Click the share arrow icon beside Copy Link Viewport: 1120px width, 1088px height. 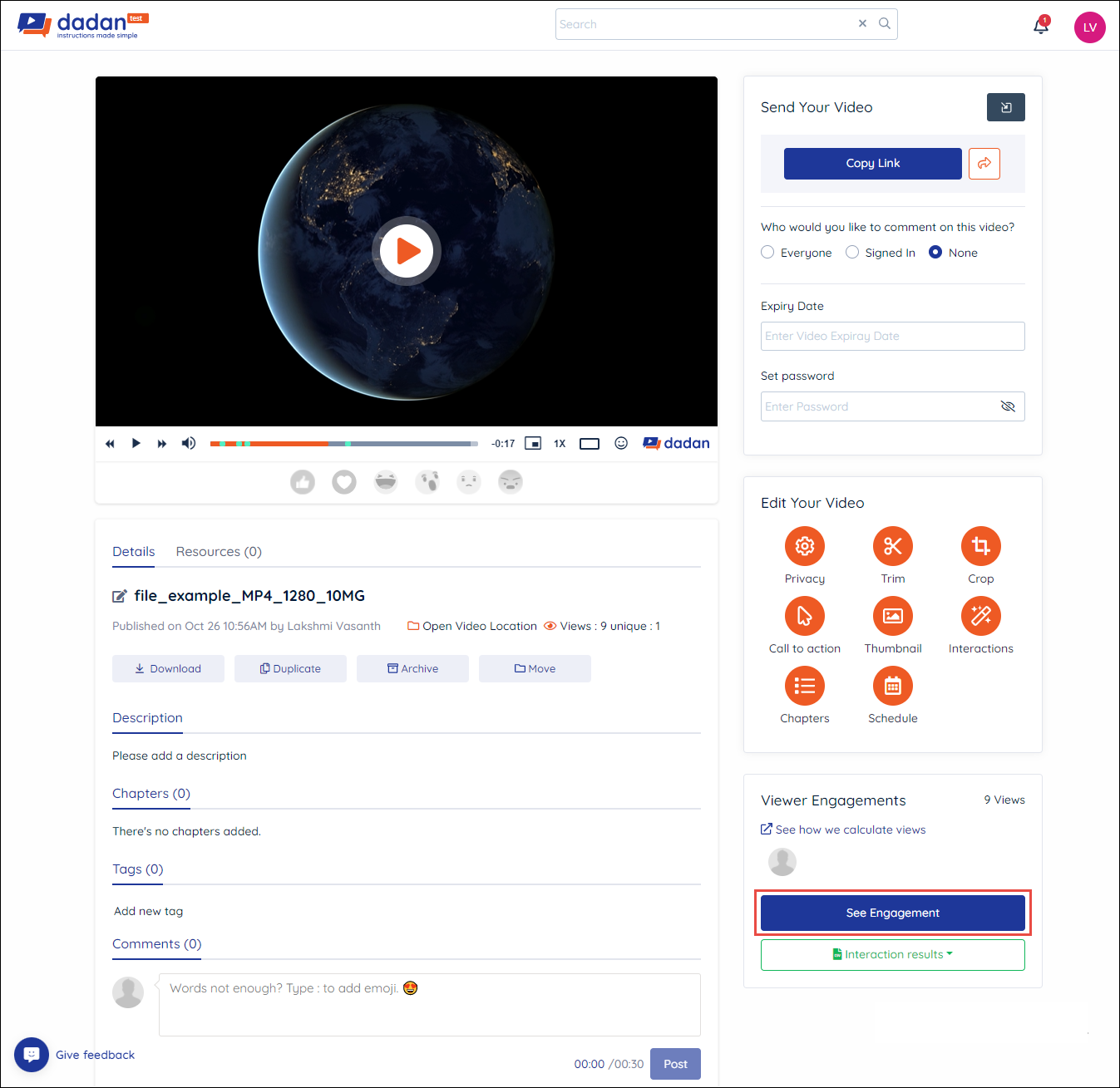point(984,164)
